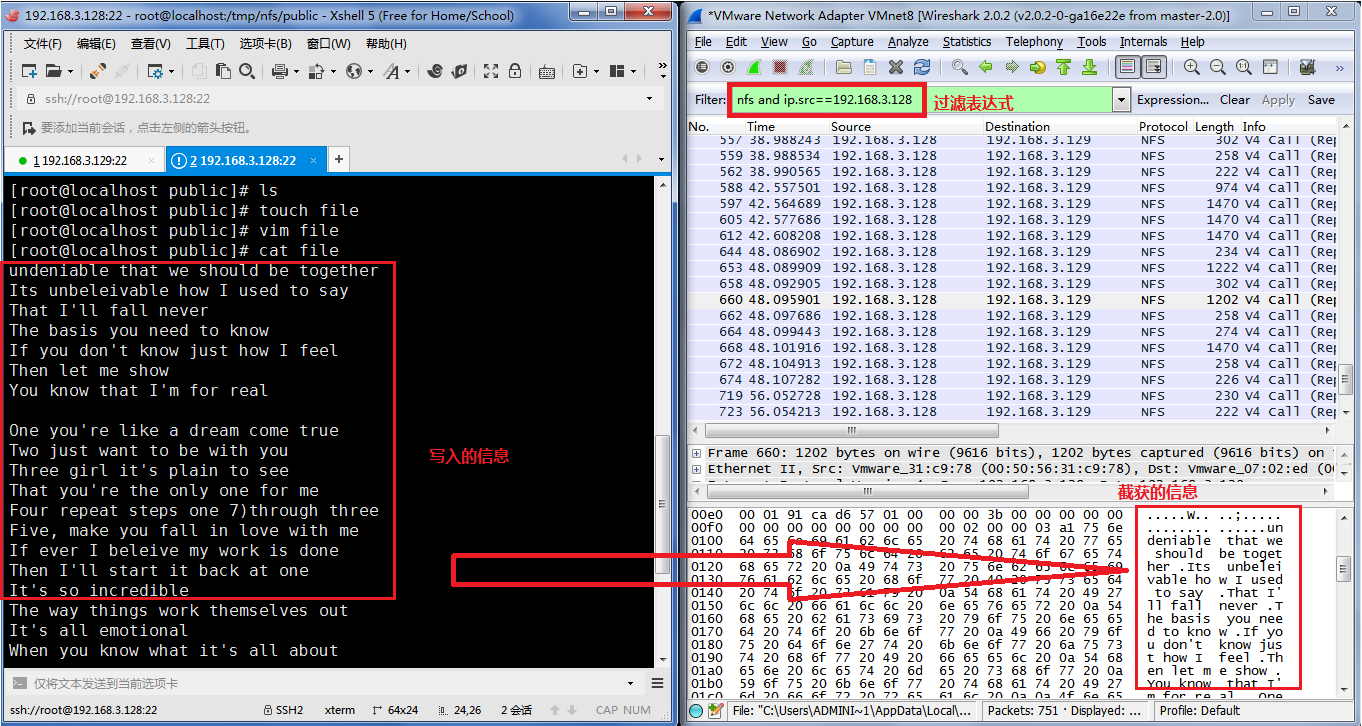The width and height of the screenshot is (1362, 726).
Task: Expand the Ethernet II tree node
Action: point(696,469)
